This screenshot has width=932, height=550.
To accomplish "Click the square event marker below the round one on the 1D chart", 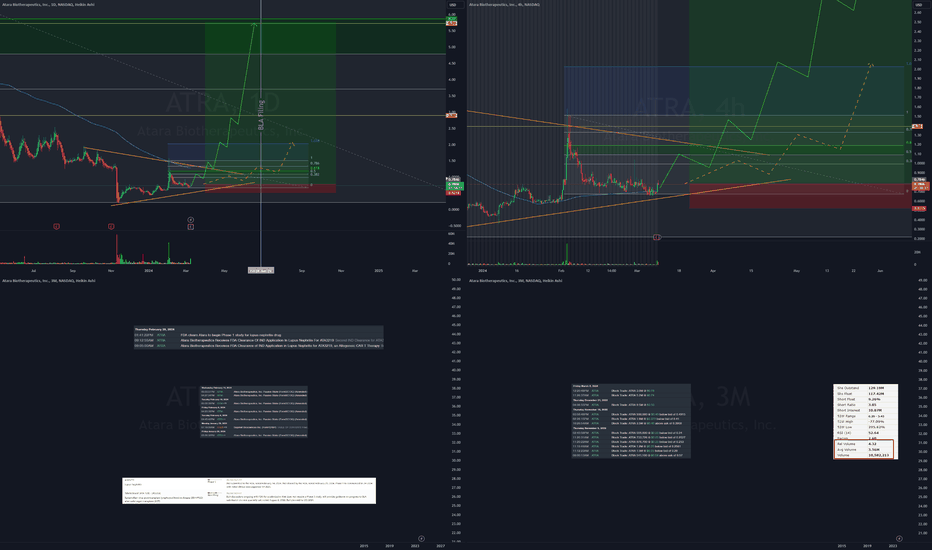I will pyautogui.click(x=190, y=227).
